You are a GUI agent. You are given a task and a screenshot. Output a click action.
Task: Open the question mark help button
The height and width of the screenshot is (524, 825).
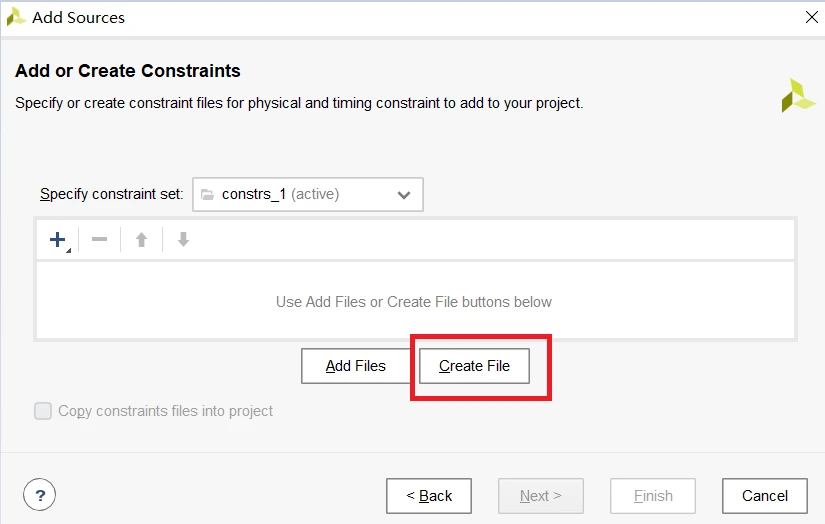(39, 494)
